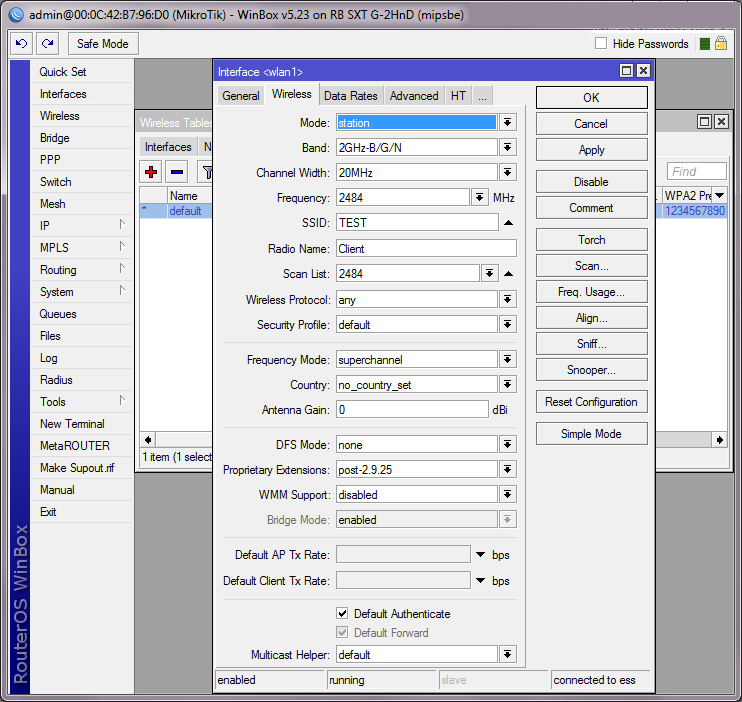This screenshot has width=742, height=702.
Task: Switch to the Data Rates tab
Action: point(351,96)
